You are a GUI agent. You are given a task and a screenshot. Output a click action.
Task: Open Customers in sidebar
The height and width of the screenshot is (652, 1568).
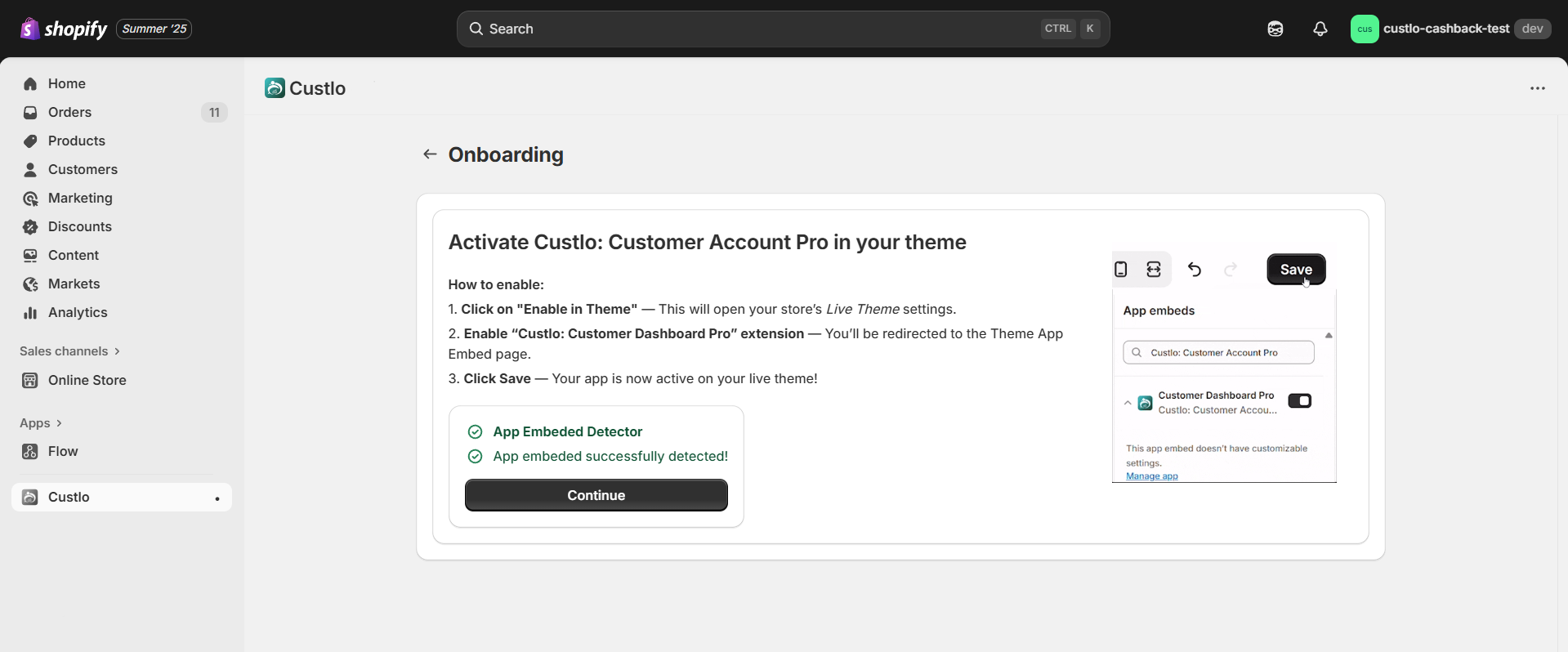coord(122,169)
